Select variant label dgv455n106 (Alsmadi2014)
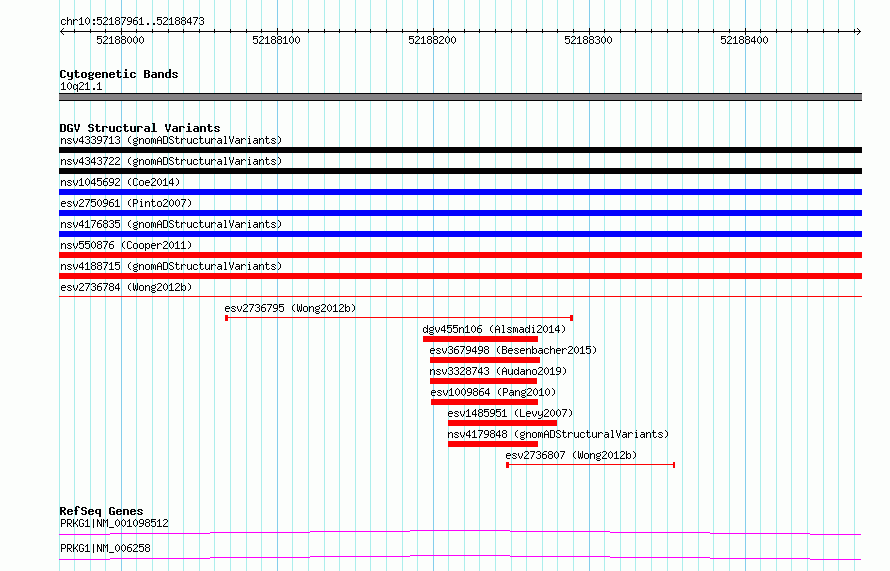The height and width of the screenshot is (571, 890). point(494,329)
